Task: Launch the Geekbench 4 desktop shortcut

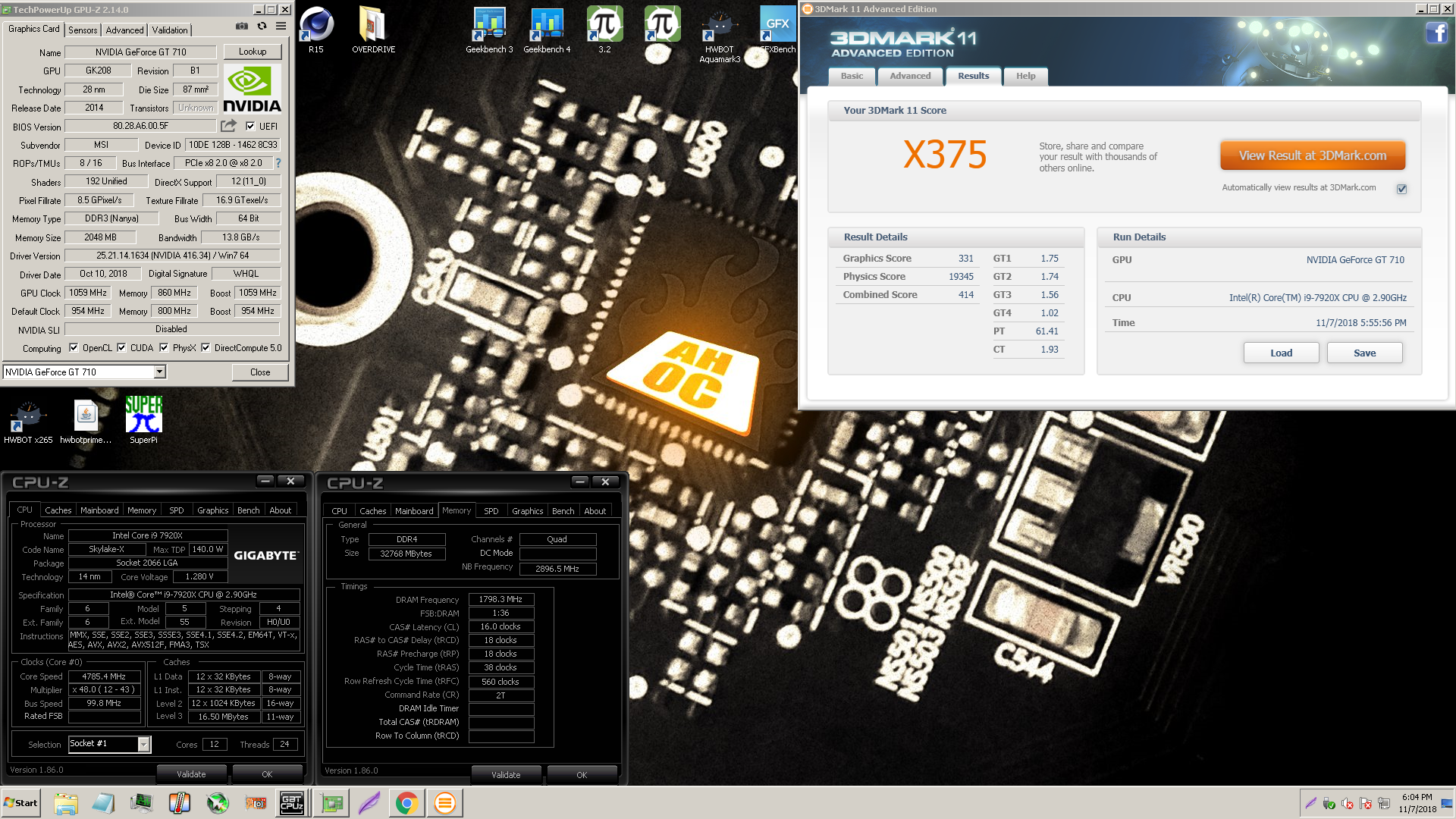Action: 547,29
